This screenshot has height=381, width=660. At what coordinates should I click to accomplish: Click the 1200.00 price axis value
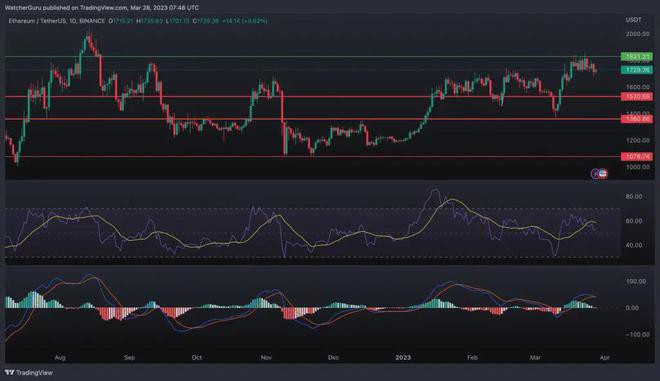pos(637,140)
